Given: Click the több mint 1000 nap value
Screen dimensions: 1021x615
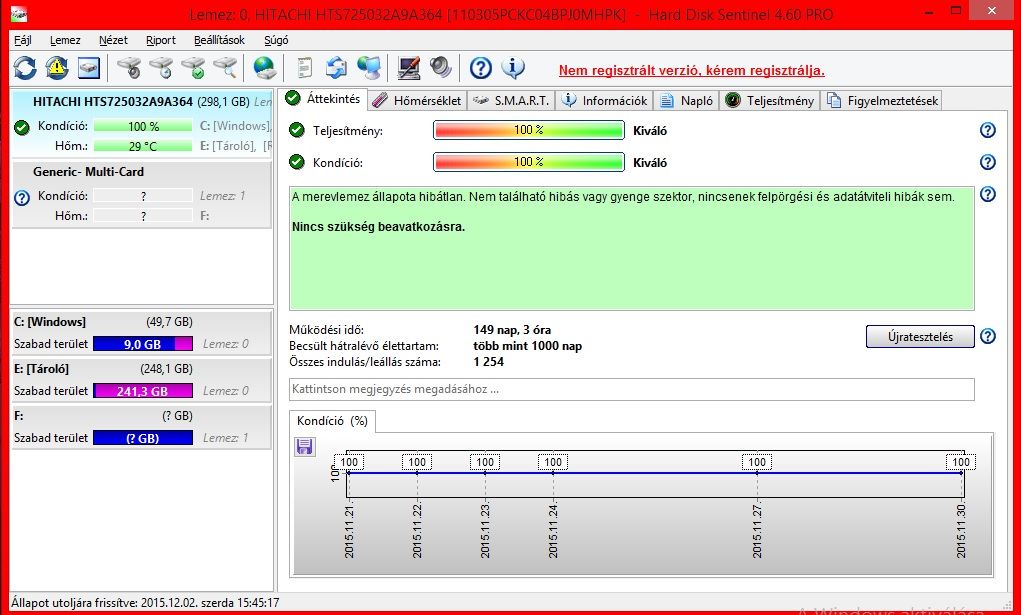Looking at the screenshot, I should (527, 346).
